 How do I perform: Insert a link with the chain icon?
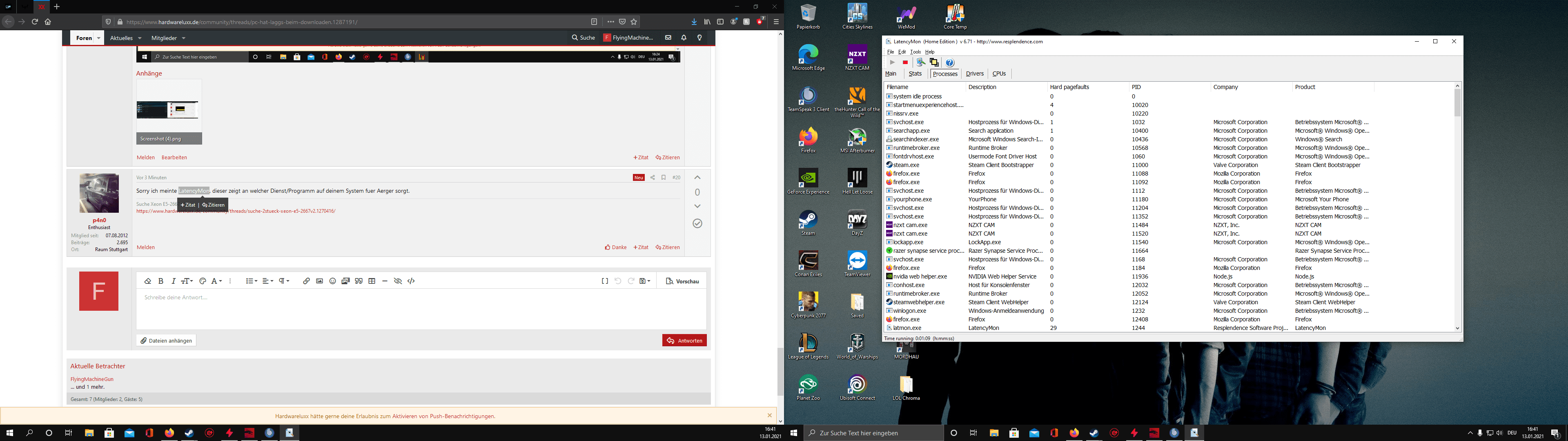pyautogui.click(x=306, y=281)
